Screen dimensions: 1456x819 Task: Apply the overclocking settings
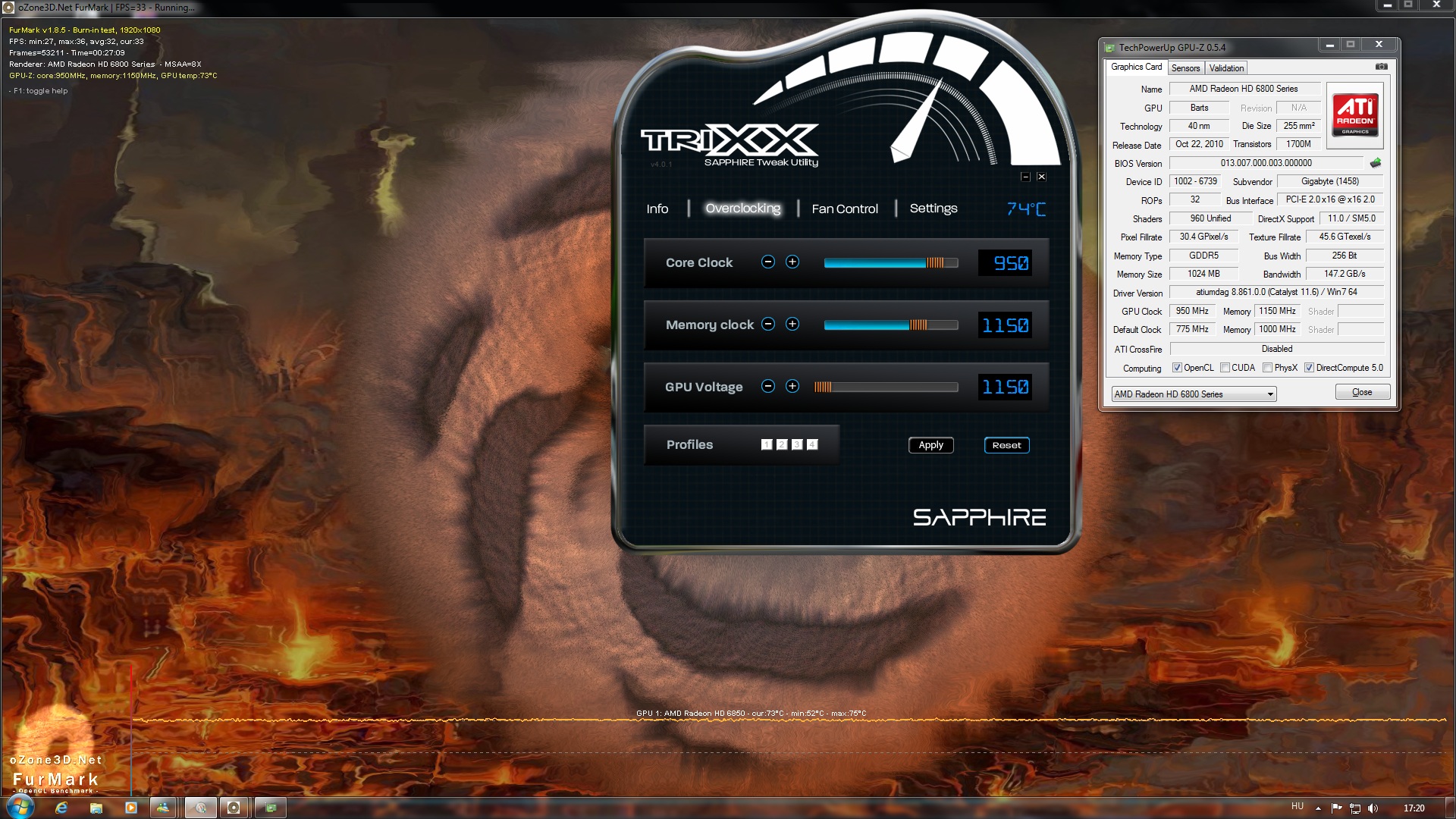[x=930, y=445]
